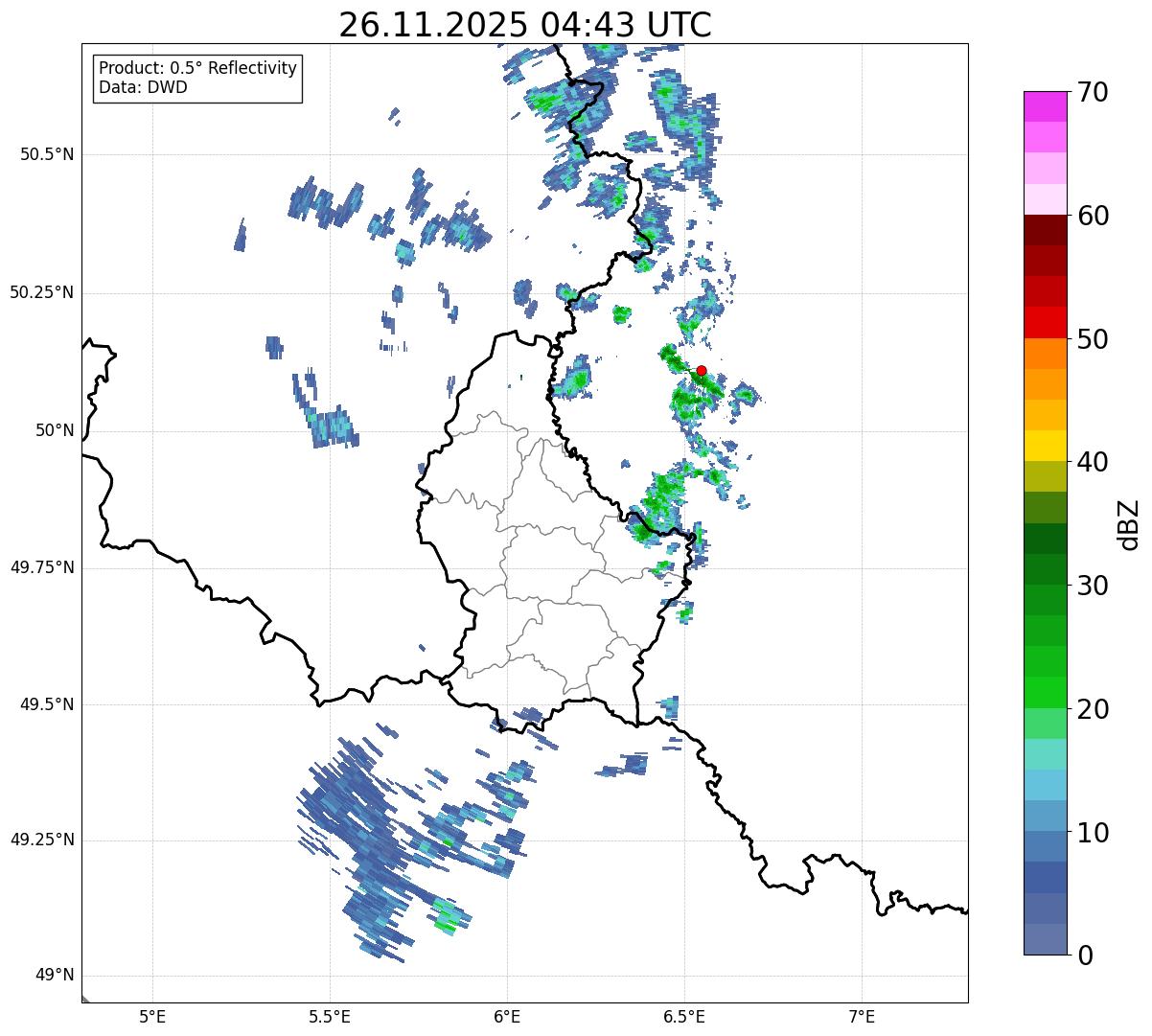
Task: Click longitude label "6.5°E"
Action: coord(684,1016)
